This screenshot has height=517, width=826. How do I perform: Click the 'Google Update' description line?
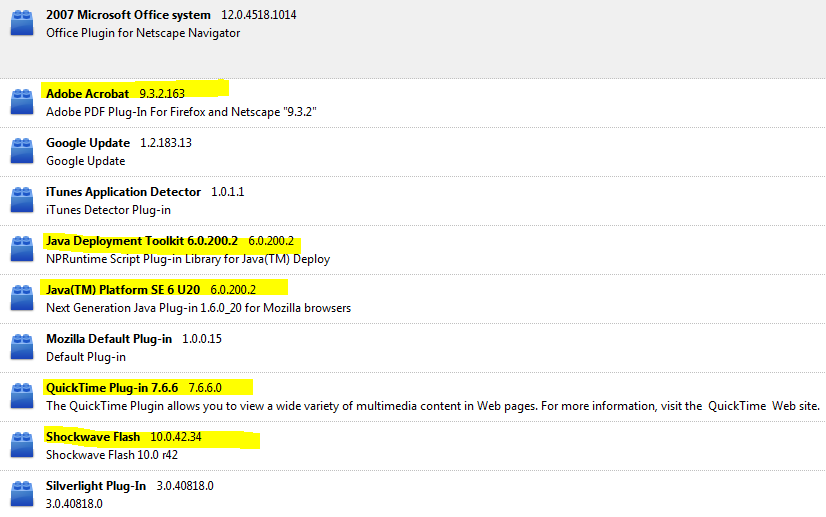click(85, 161)
